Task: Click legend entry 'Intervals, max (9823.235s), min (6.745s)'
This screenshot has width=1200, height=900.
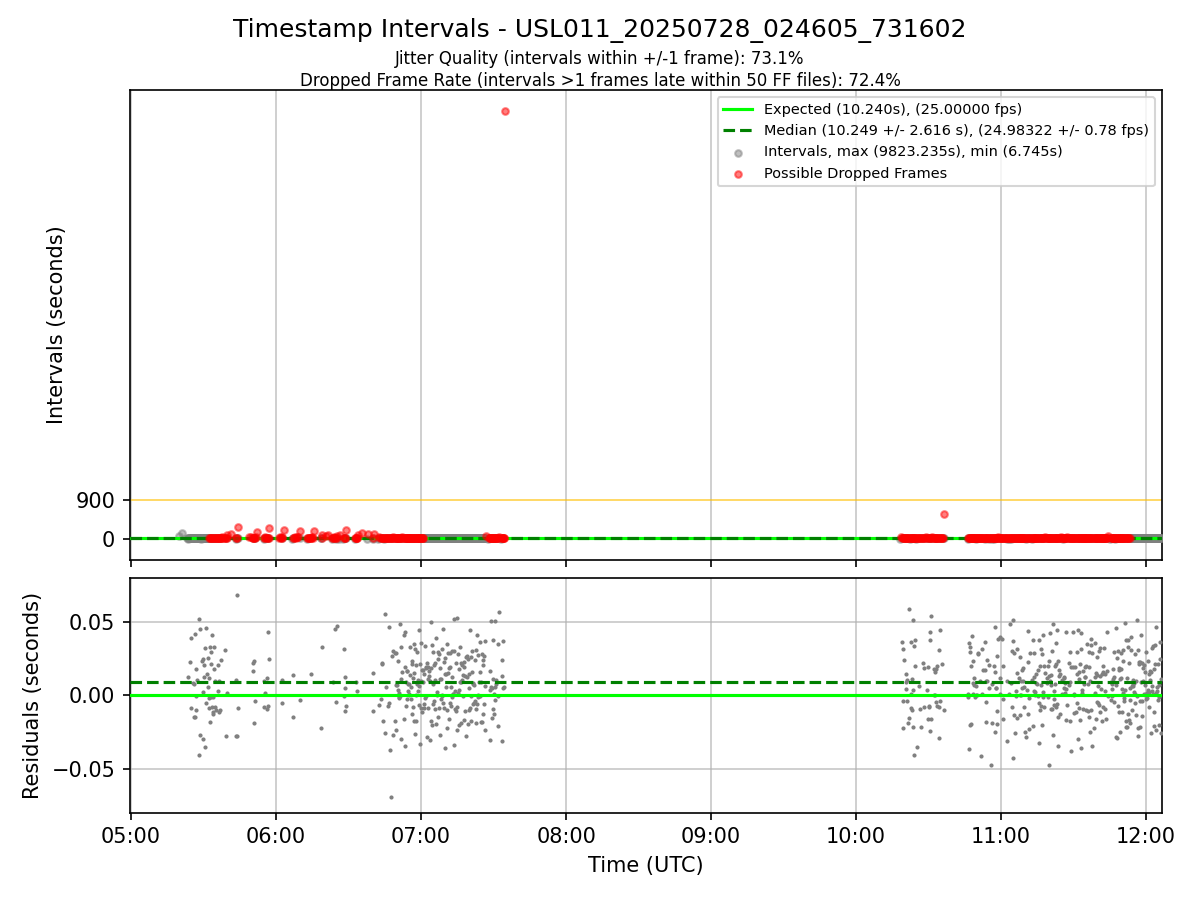Action: (912, 151)
